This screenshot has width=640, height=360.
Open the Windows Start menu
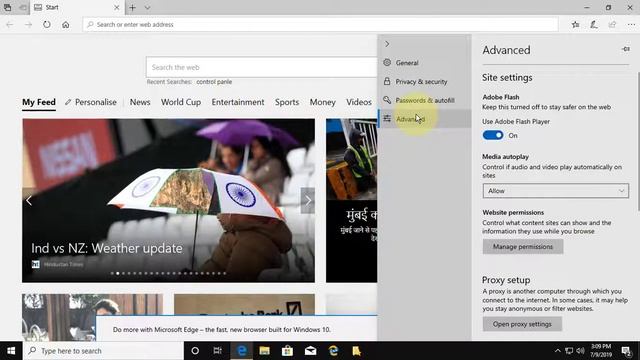tap(11, 351)
